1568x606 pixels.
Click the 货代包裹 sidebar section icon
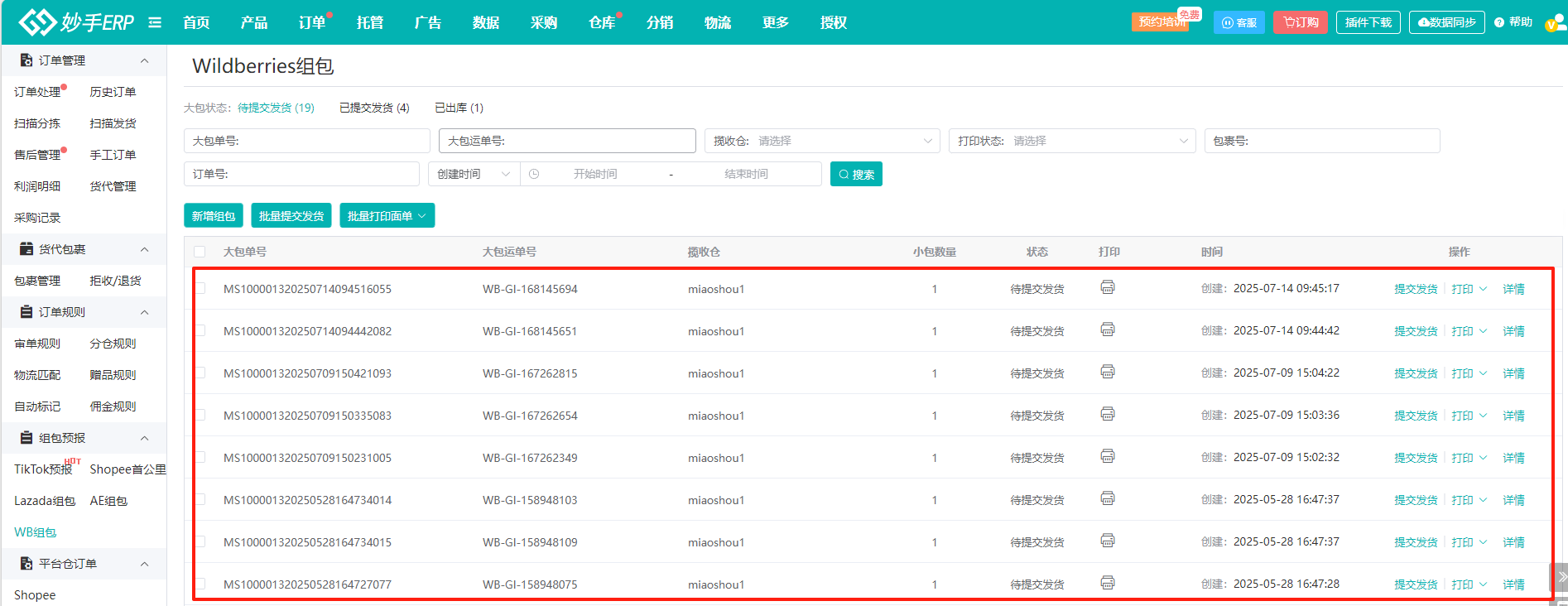26,249
